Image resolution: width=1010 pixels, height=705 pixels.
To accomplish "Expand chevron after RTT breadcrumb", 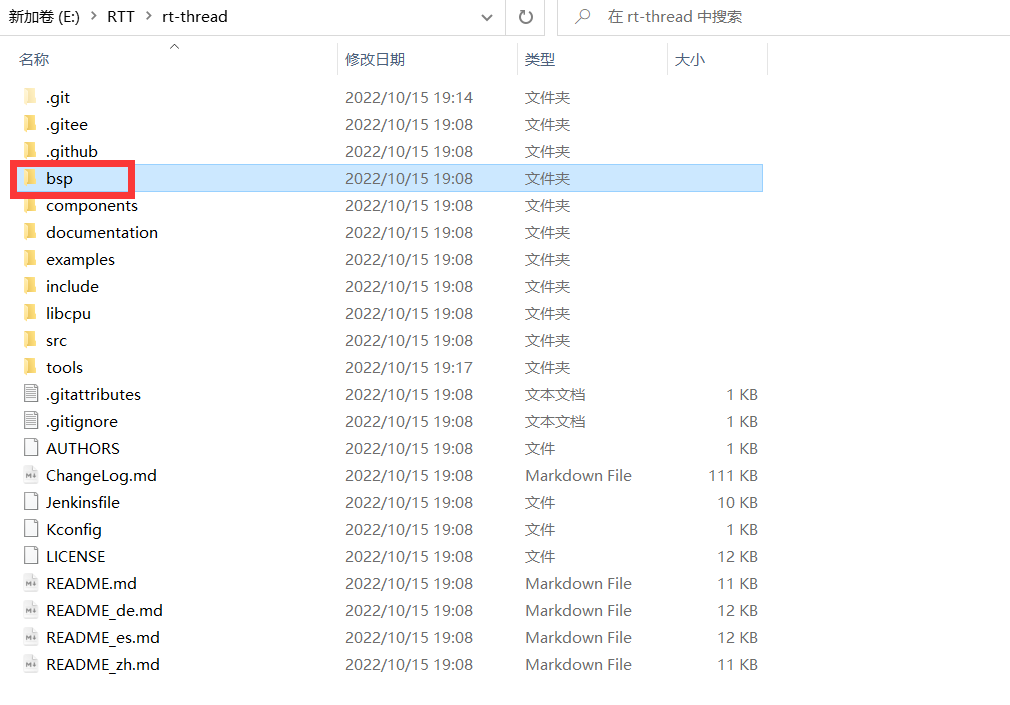I will click(x=149, y=16).
